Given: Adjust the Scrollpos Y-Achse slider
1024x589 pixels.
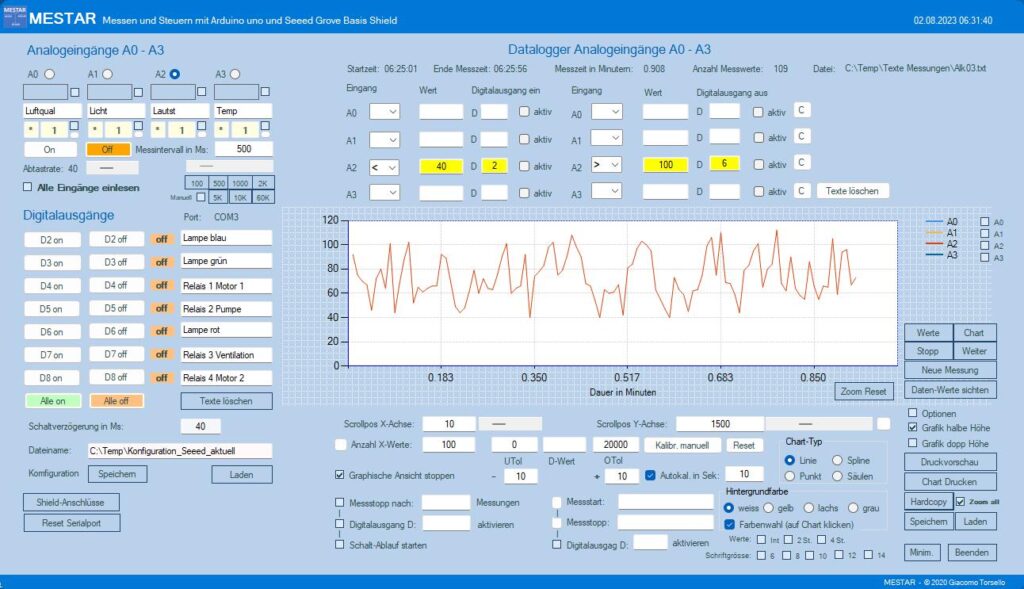Looking at the screenshot, I should [x=815, y=424].
